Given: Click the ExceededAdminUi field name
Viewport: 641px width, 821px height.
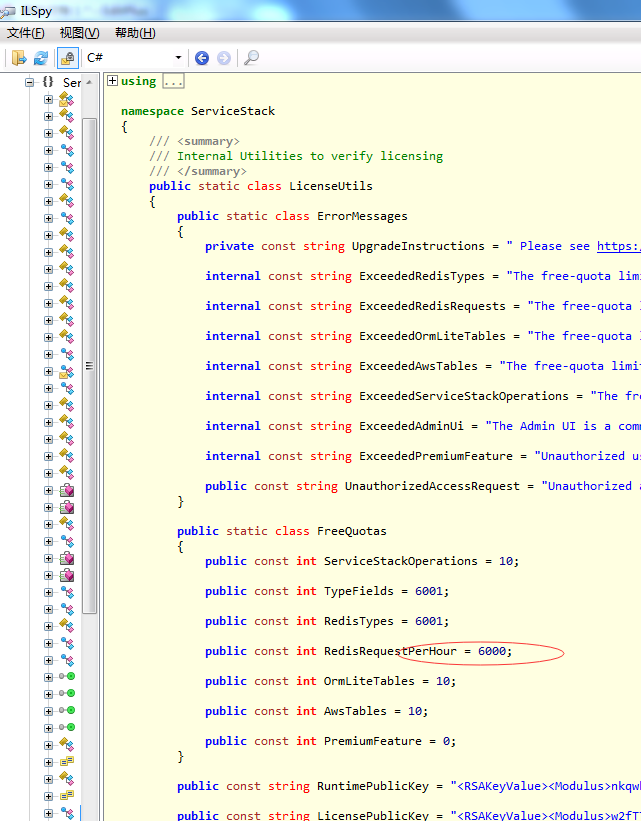Looking at the screenshot, I should [x=411, y=426].
